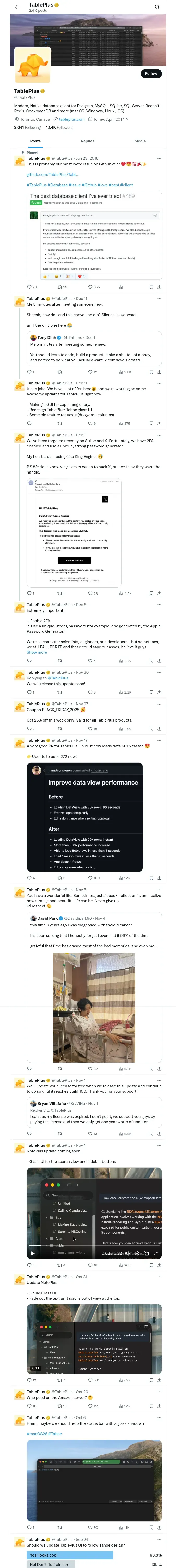Viewport: 176px width, 1568px height.
Task: Repost the Oct 31 Update NotePlus post
Action: coord(59,1380)
